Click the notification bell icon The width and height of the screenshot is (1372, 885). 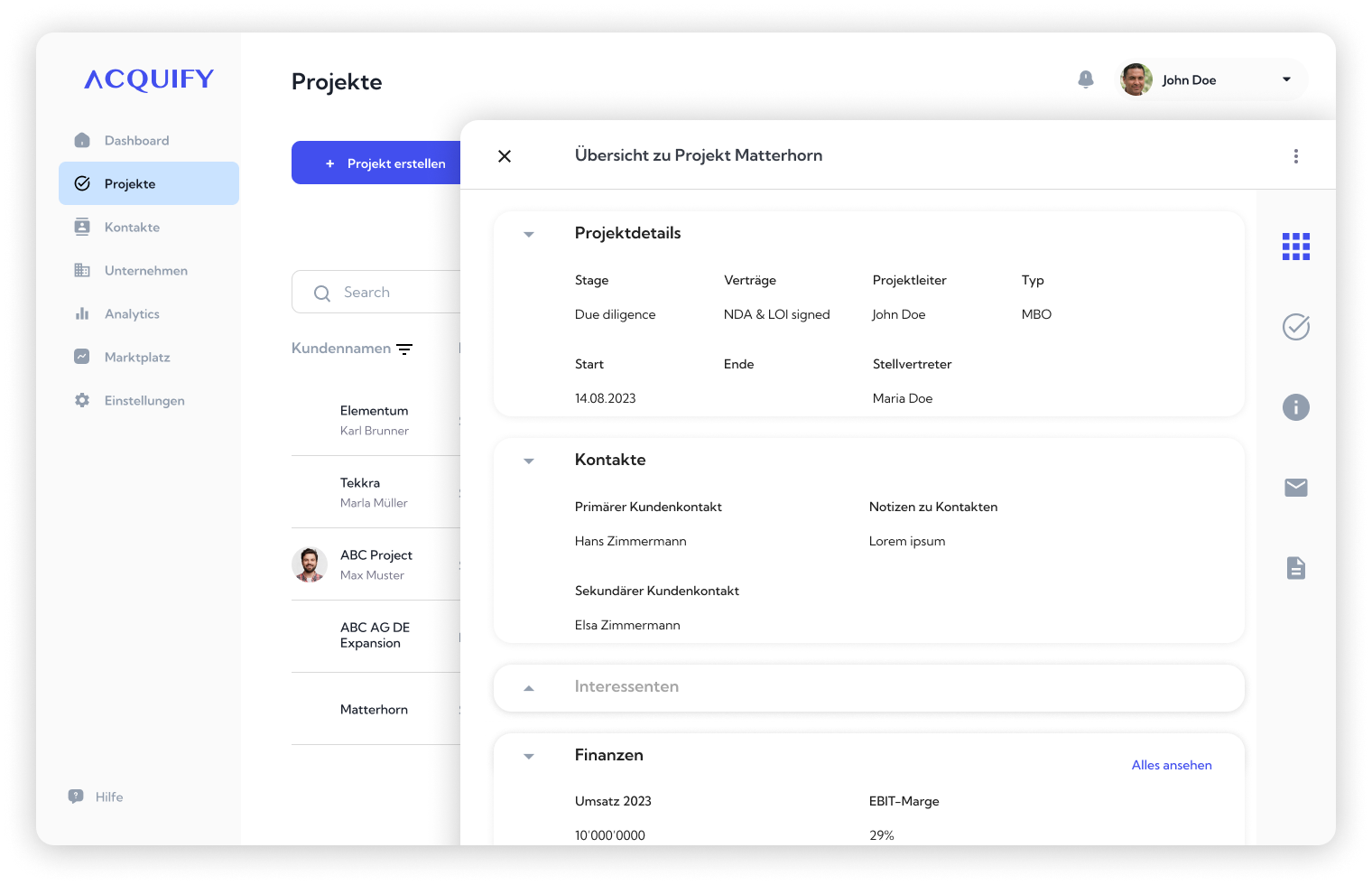pos(1086,79)
